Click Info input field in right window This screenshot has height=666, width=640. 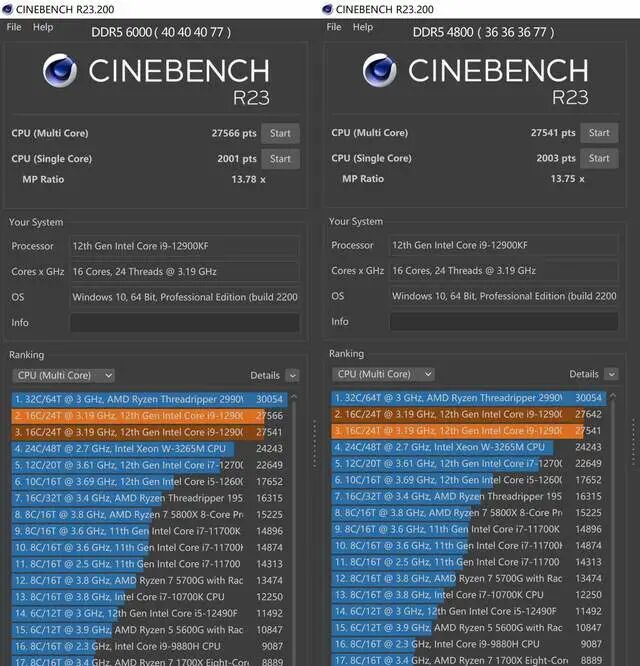point(504,322)
